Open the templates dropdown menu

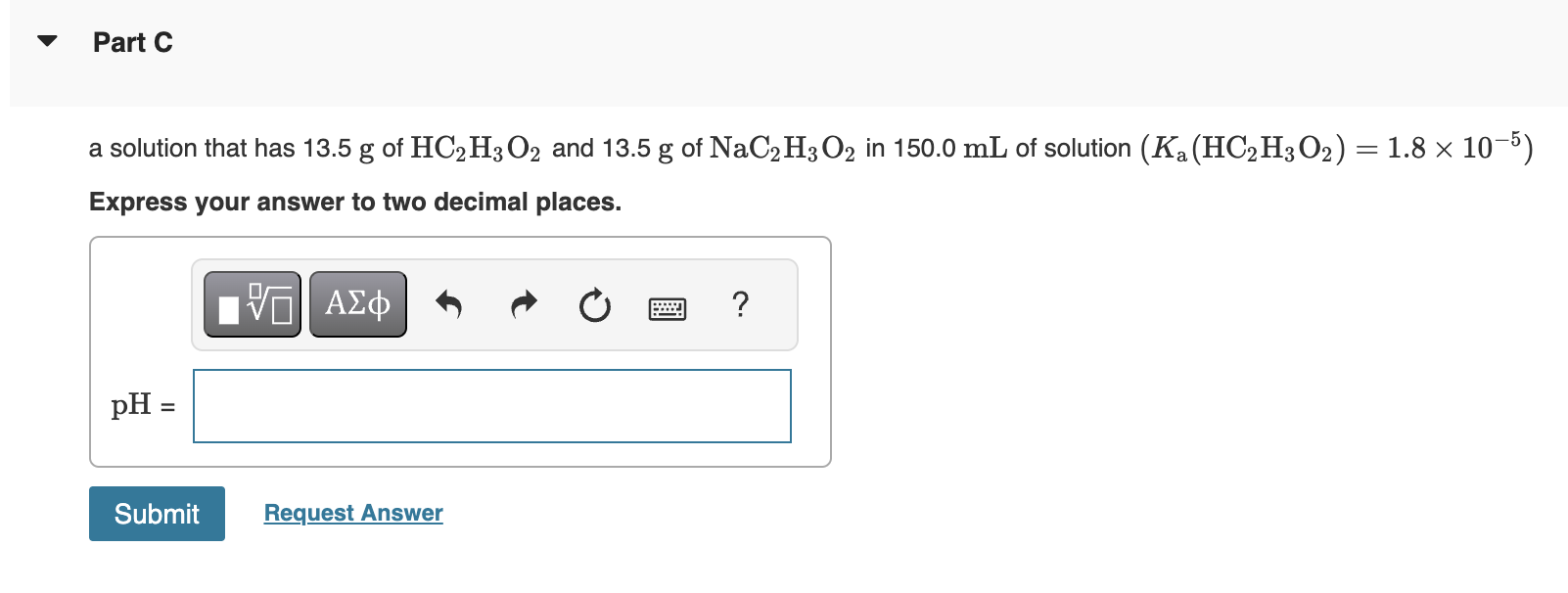tap(252, 304)
